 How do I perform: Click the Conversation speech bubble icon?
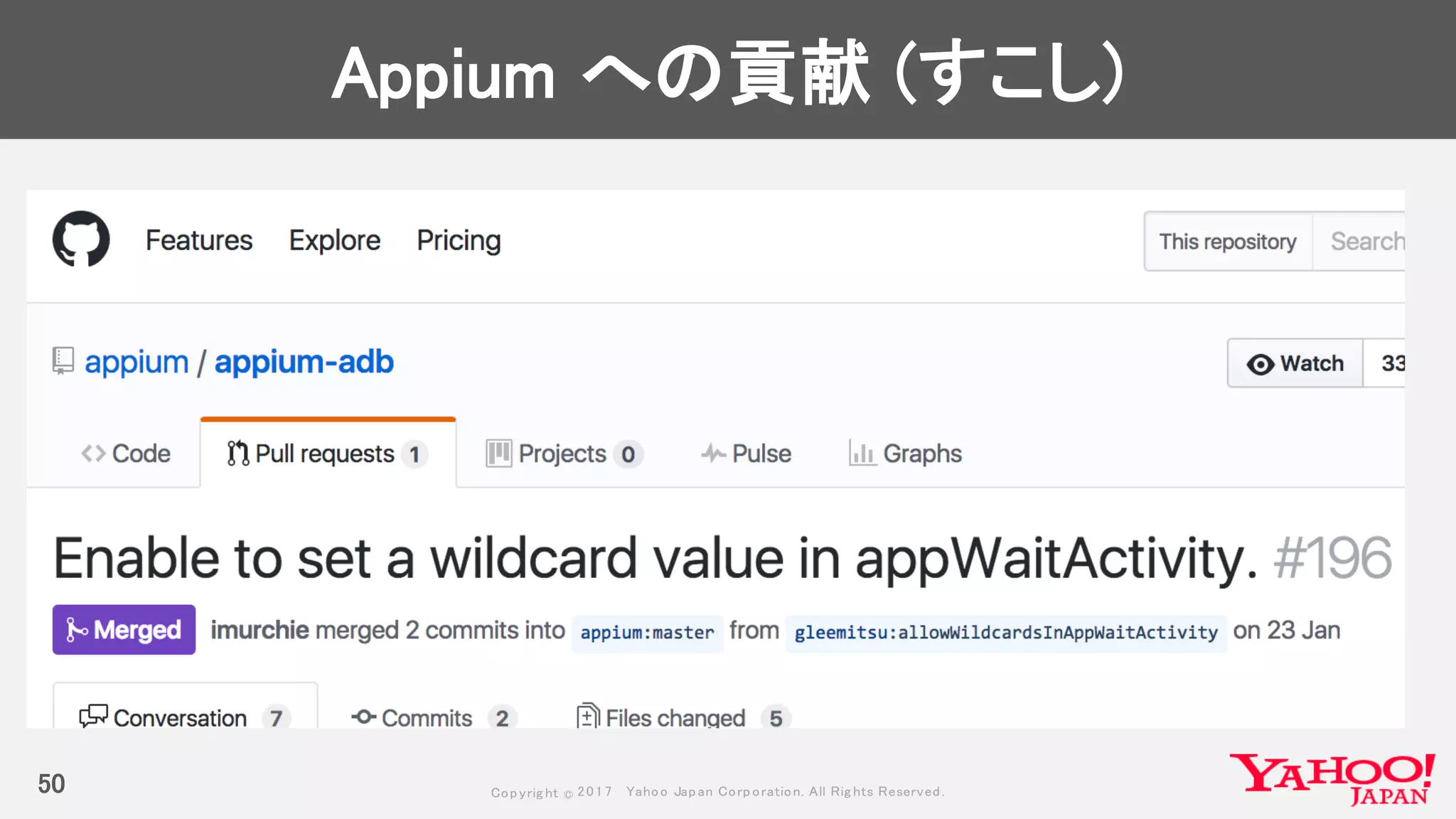tap(93, 716)
